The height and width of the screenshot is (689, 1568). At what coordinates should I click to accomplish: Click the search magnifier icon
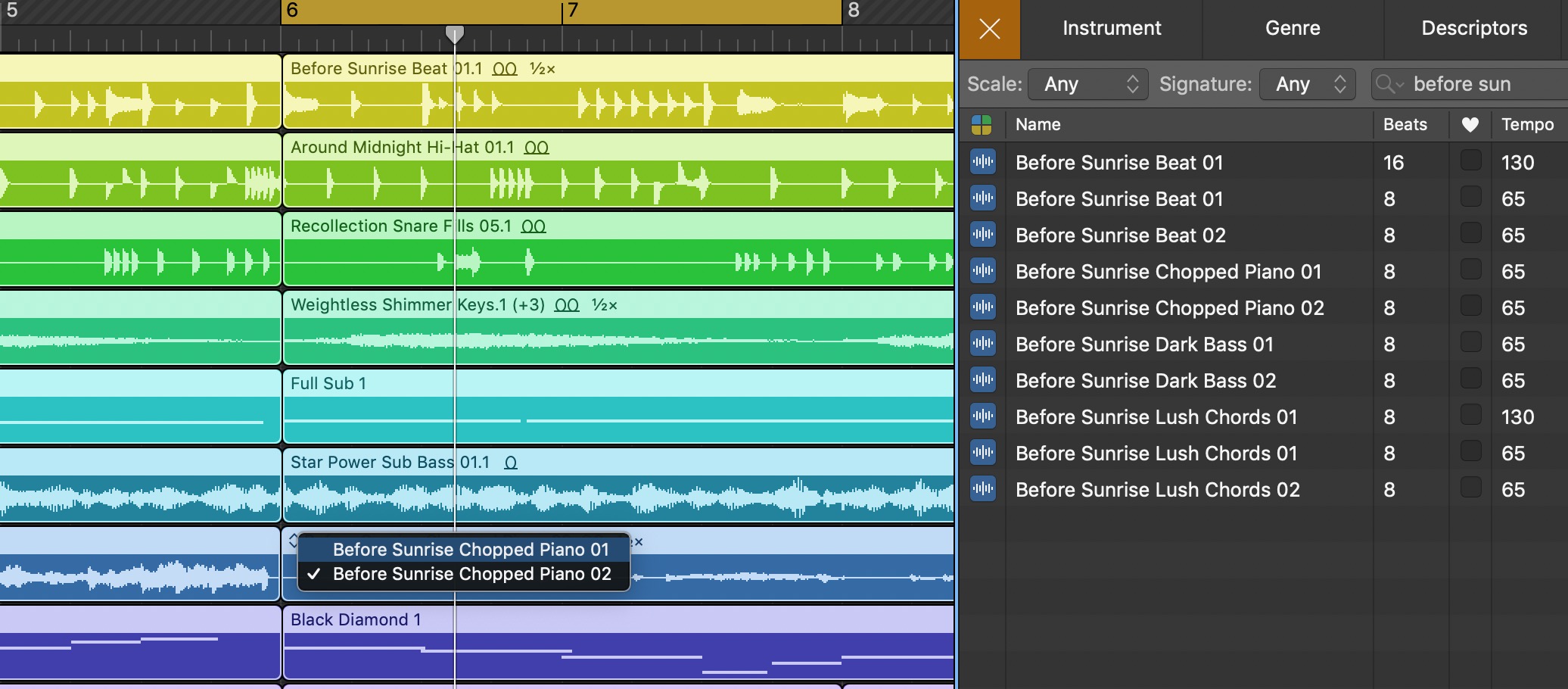pos(1387,84)
